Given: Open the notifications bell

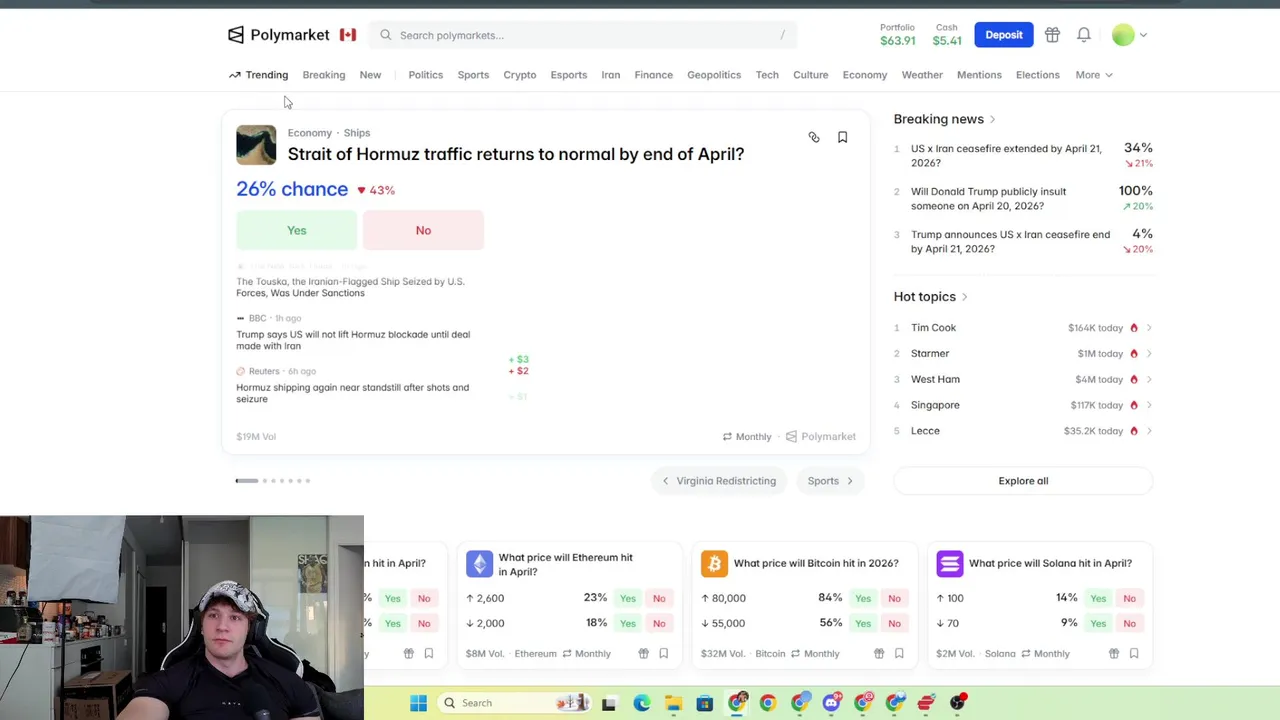Looking at the screenshot, I should pyautogui.click(x=1084, y=35).
